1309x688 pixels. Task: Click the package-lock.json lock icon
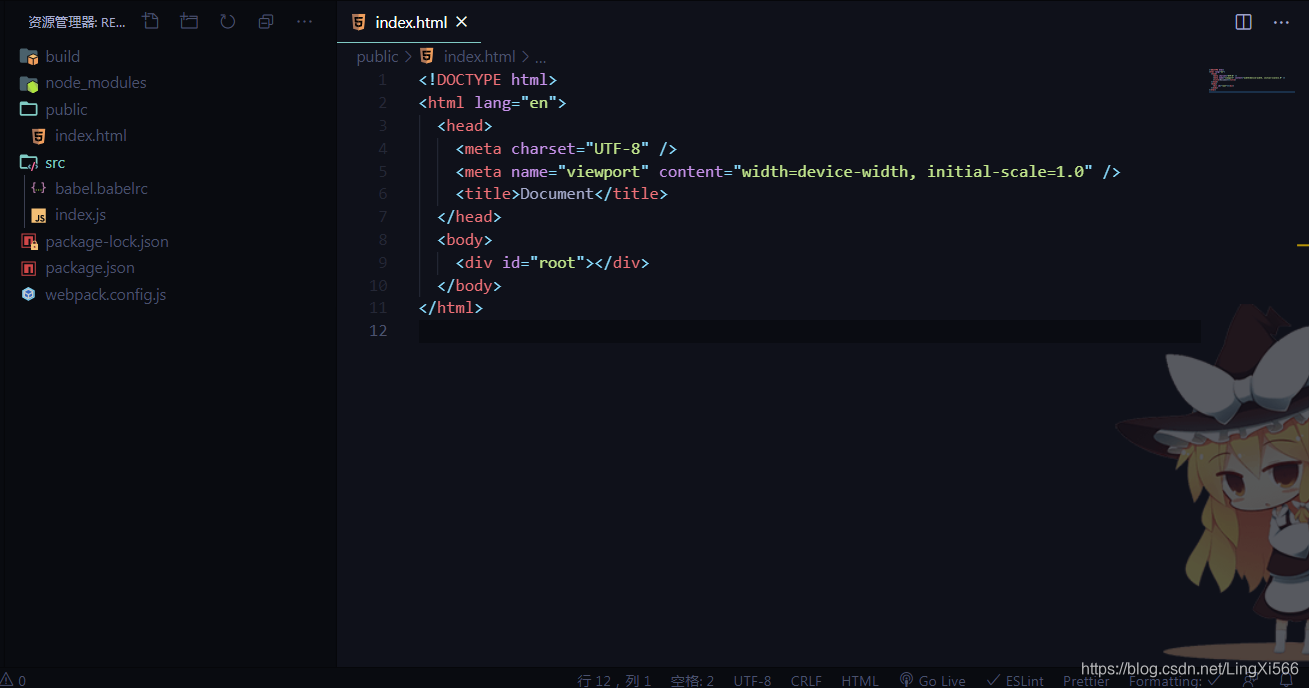[28, 241]
